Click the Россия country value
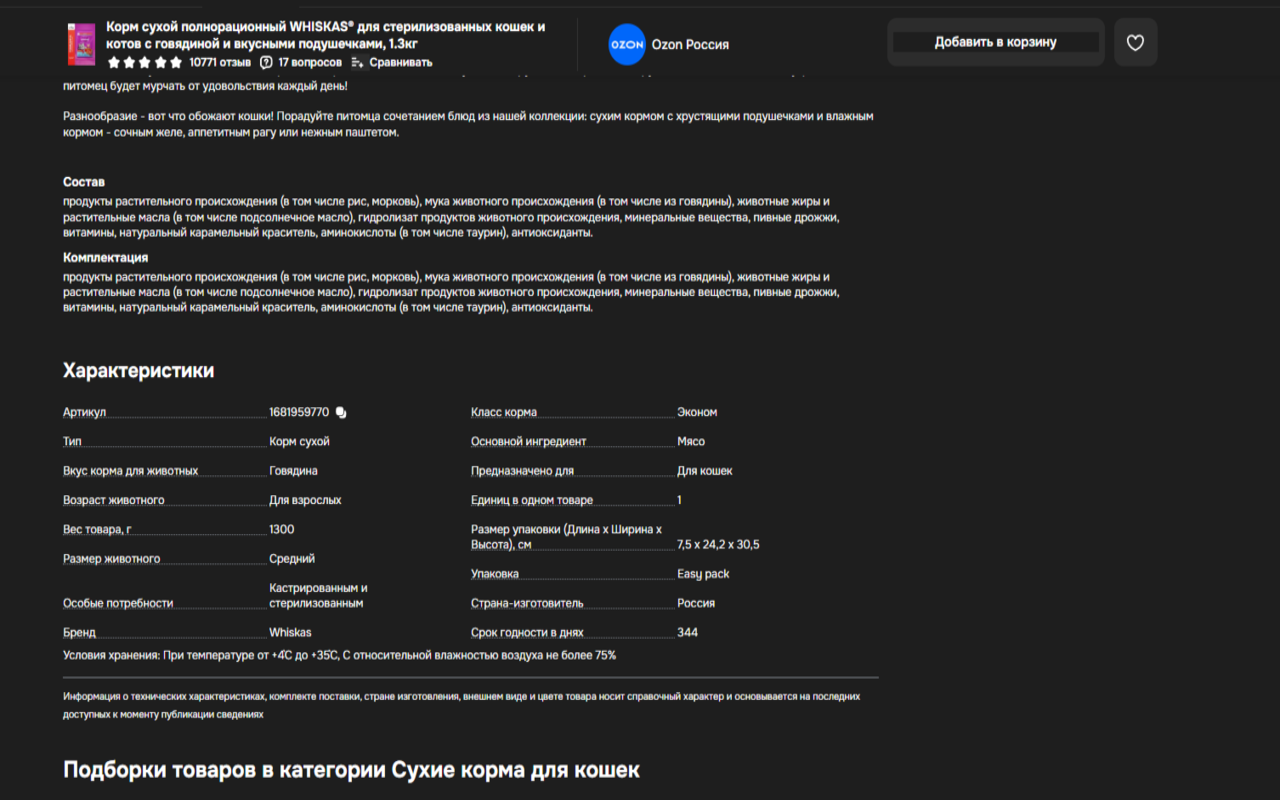Viewport: 1280px width, 800px height. pyautogui.click(x=696, y=603)
